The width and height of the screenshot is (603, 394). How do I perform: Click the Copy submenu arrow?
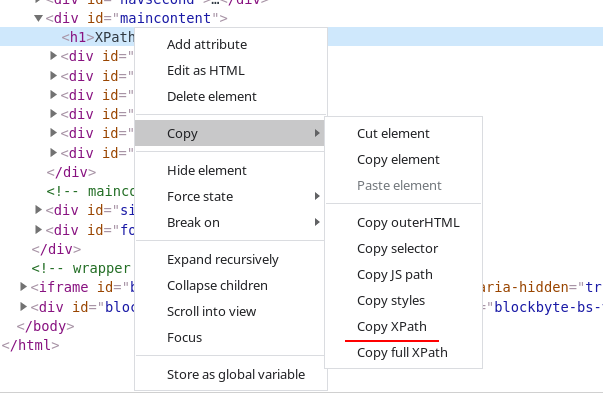pyautogui.click(x=317, y=133)
